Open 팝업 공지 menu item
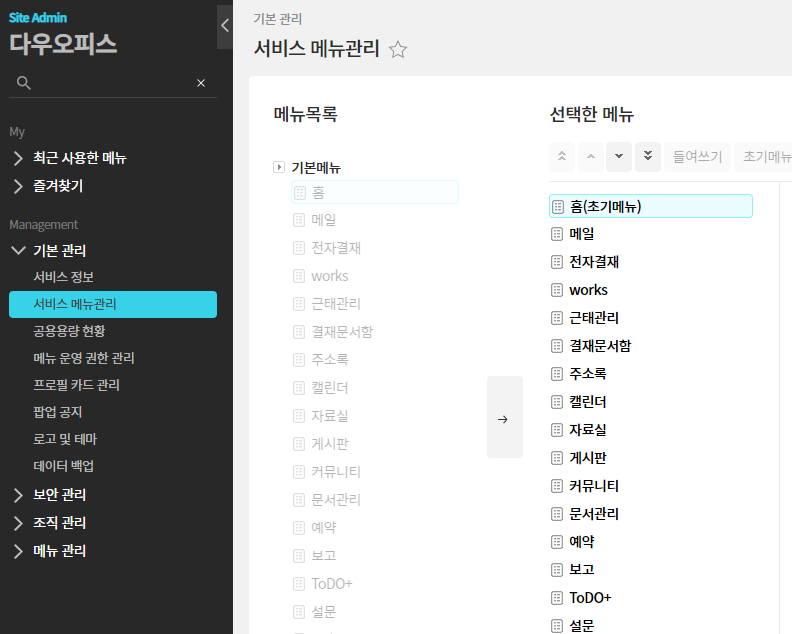The image size is (792, 634). pos(57,412)
